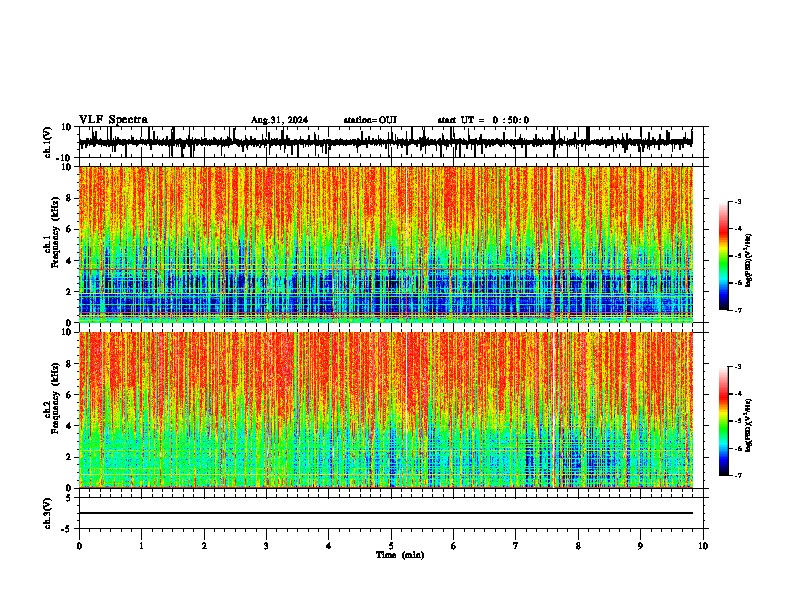This screenshot has height=612, width=792.
Task: Click the "8" kHz tick of ch.1 spectrogram
Action: pyautogui.click(x=70, y=198)
